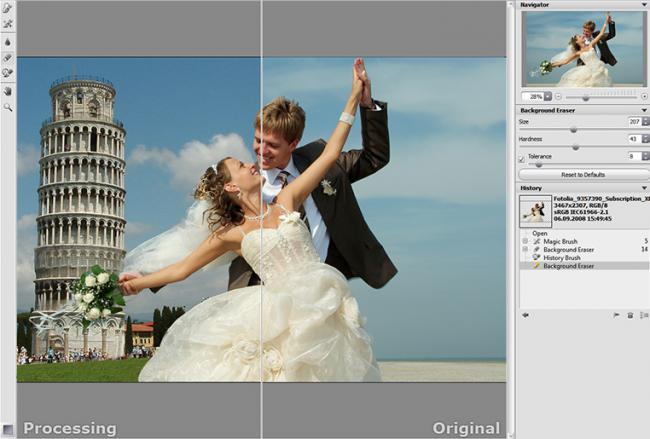Click the trash delete icon below History
This screenshot has height=439, width=650.
coord(630,315)
